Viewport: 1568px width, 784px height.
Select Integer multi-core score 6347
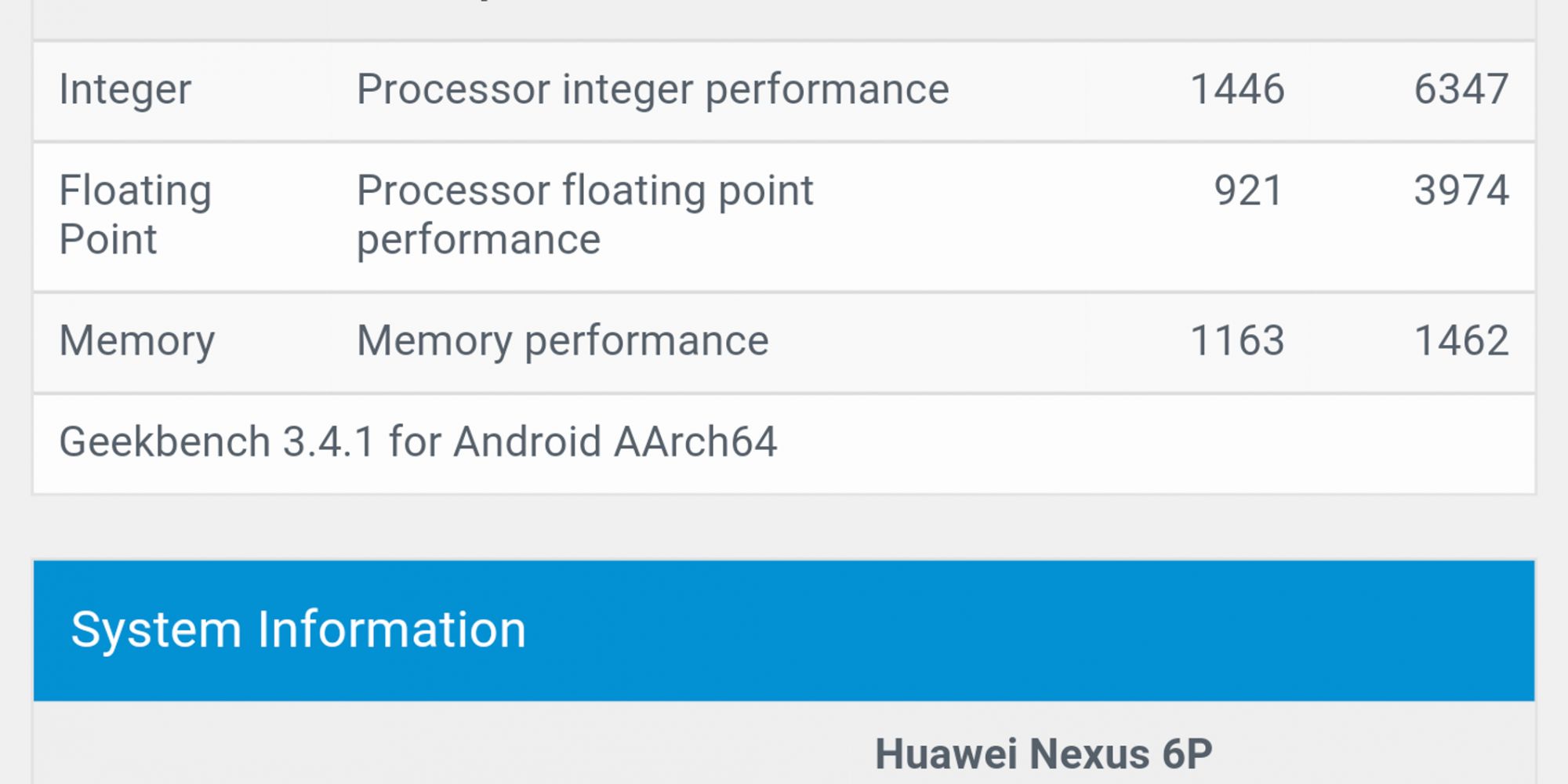point(1461,89)
